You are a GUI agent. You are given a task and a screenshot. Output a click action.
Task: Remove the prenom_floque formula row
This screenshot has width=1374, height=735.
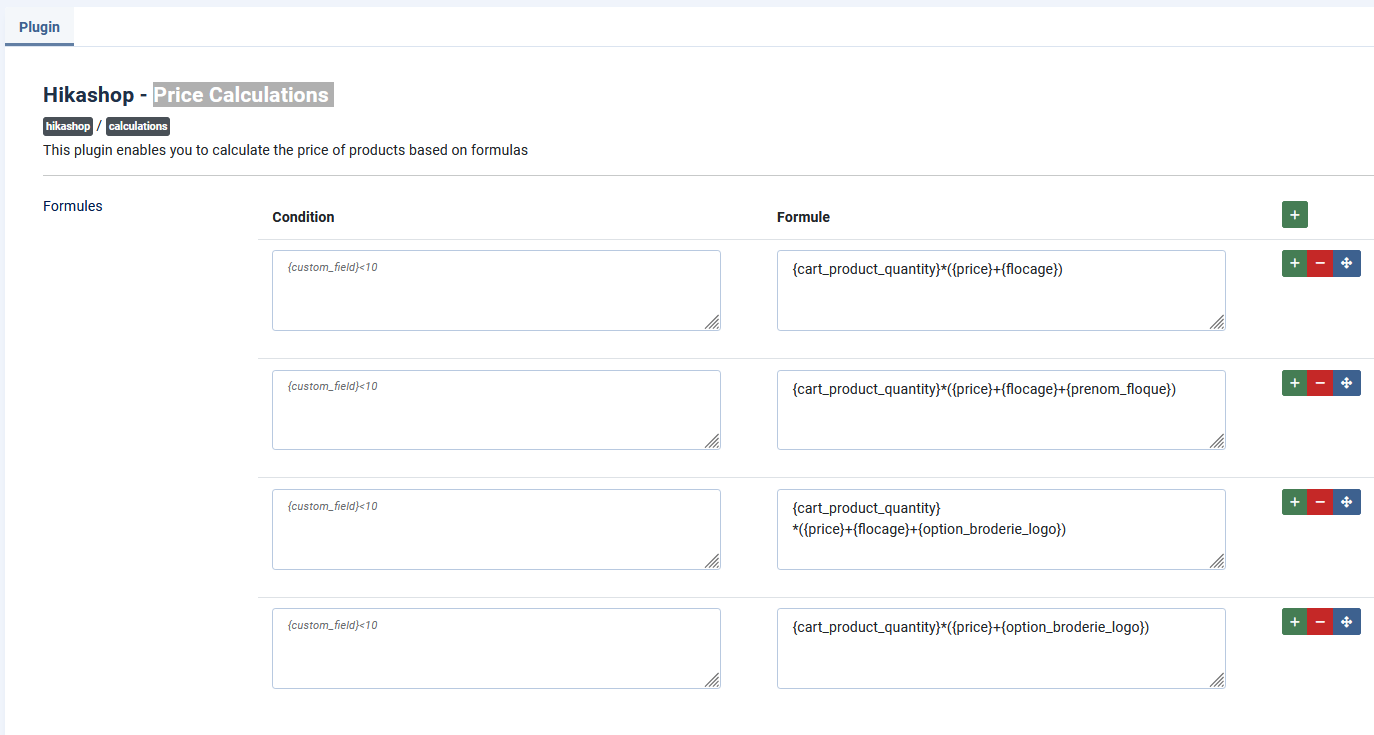1320,383
